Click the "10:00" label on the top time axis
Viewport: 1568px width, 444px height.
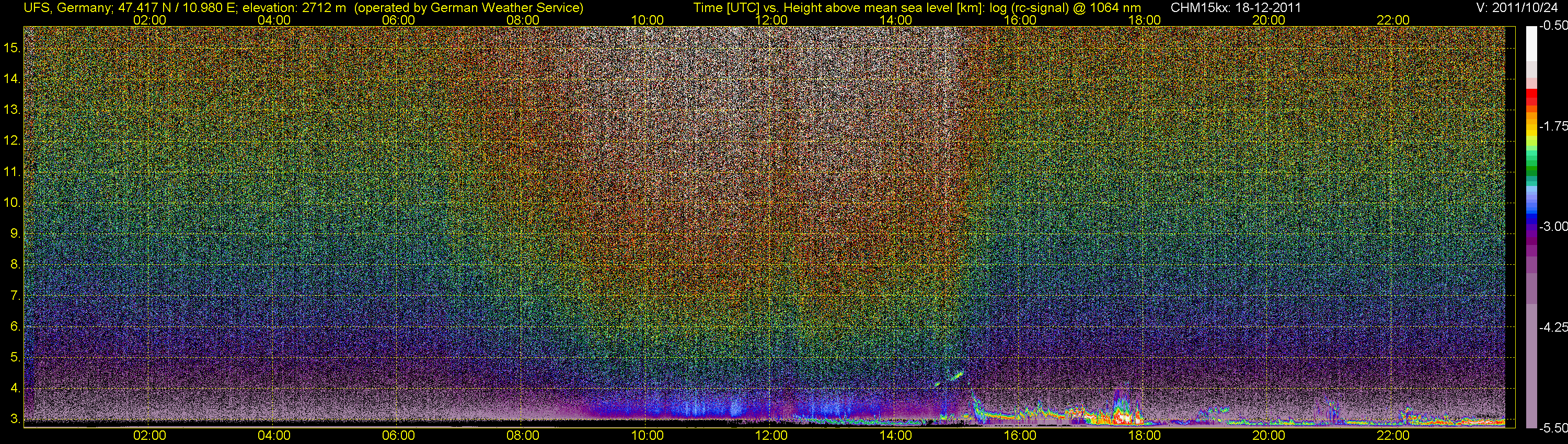pos(647,20)
